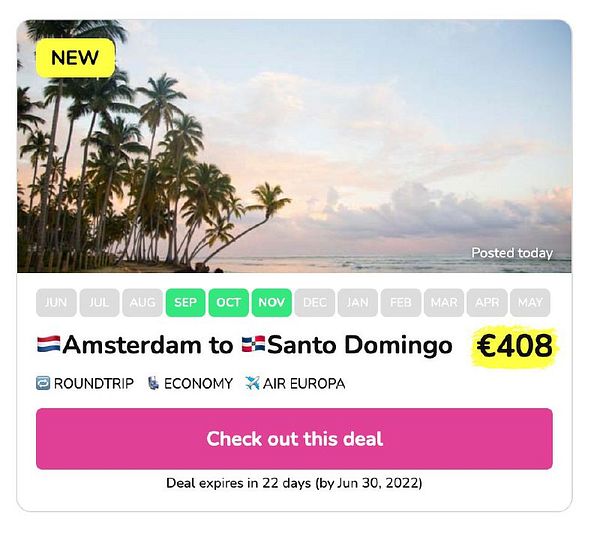Click the €408 price highlight

point(514,347)
